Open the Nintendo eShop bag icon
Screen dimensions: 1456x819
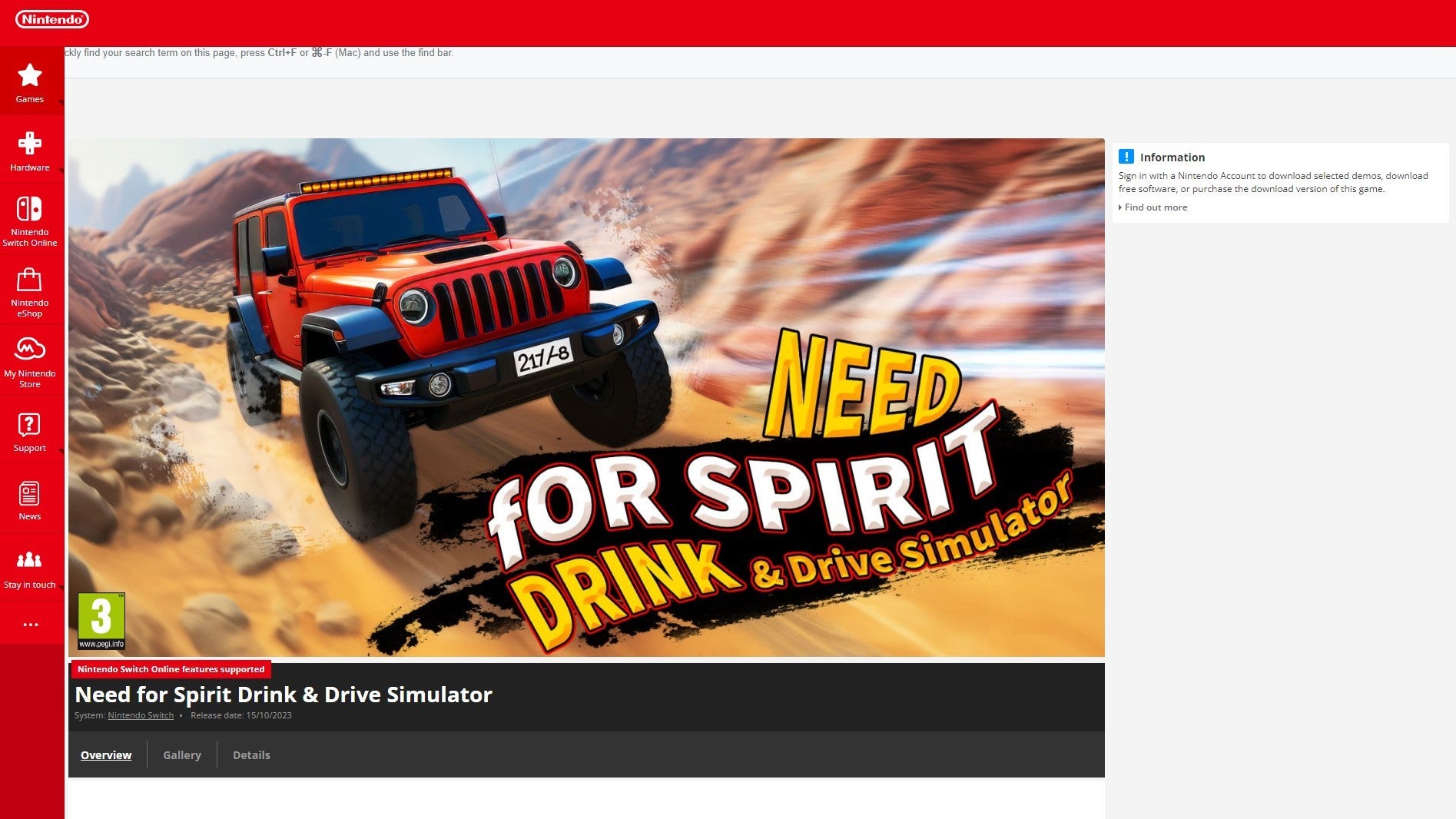30,280
